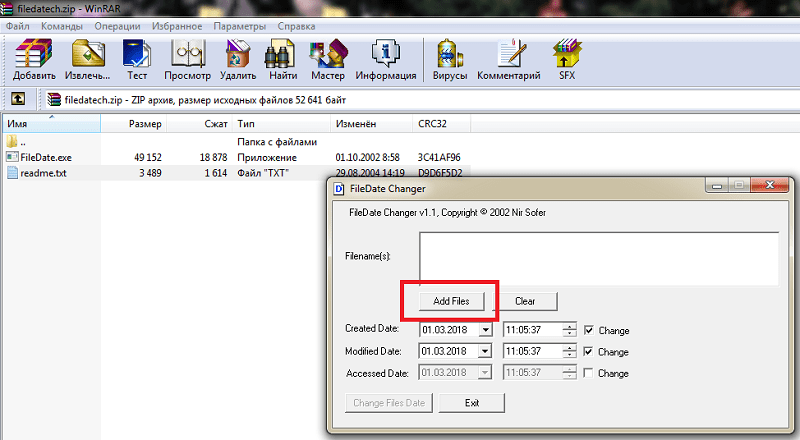Select the FileDate.exe file name
800x440 pixels.
[x=46, y=158]
